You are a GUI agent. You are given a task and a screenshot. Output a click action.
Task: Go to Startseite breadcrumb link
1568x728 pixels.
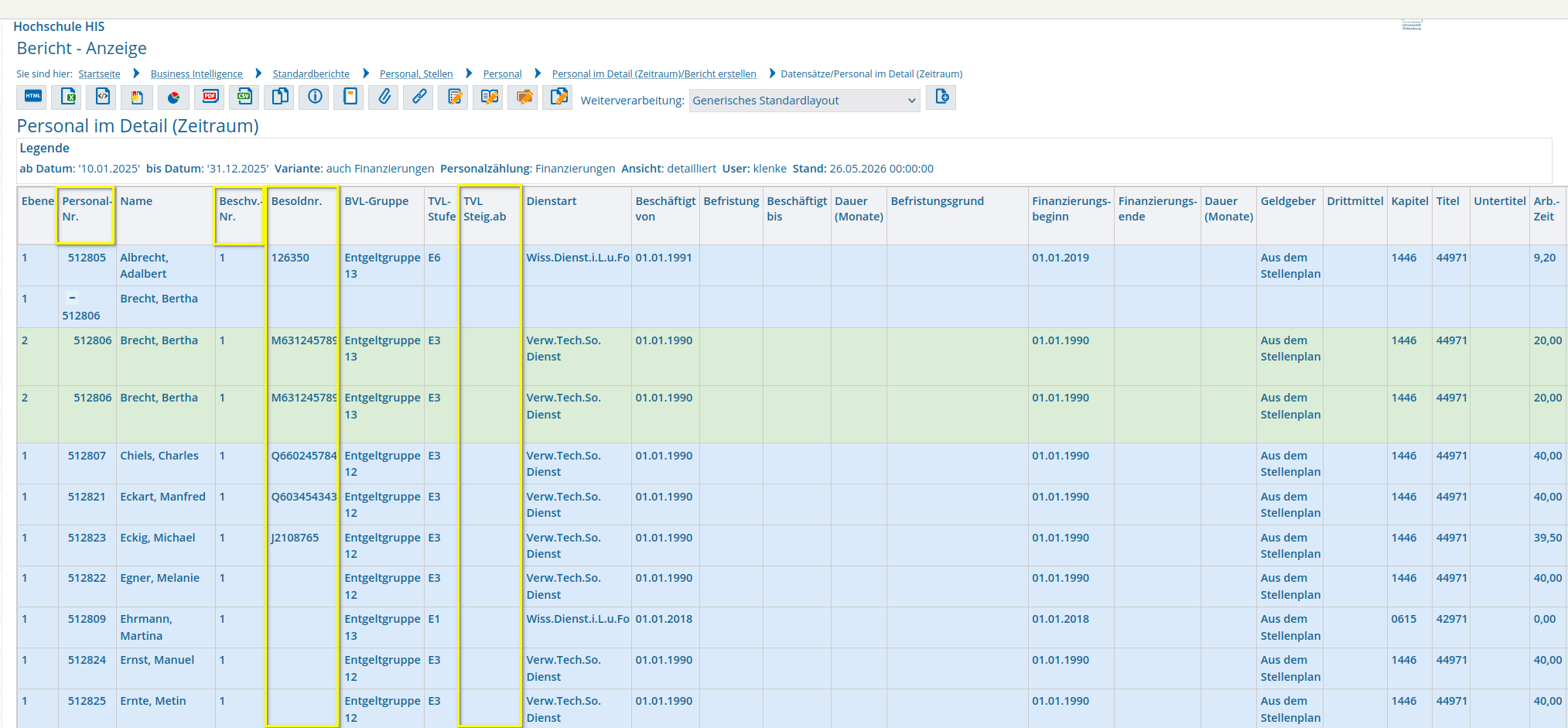click(x=99, y=74)
